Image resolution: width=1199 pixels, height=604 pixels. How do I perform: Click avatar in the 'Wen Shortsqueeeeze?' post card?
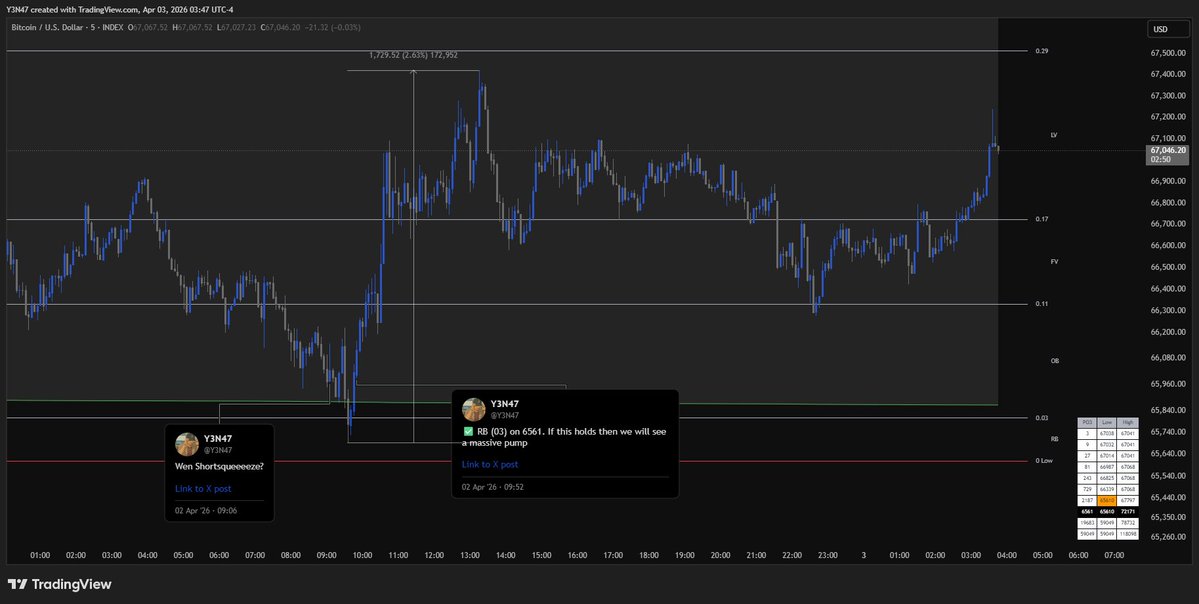pyautogui.click(x=186, y=444)
